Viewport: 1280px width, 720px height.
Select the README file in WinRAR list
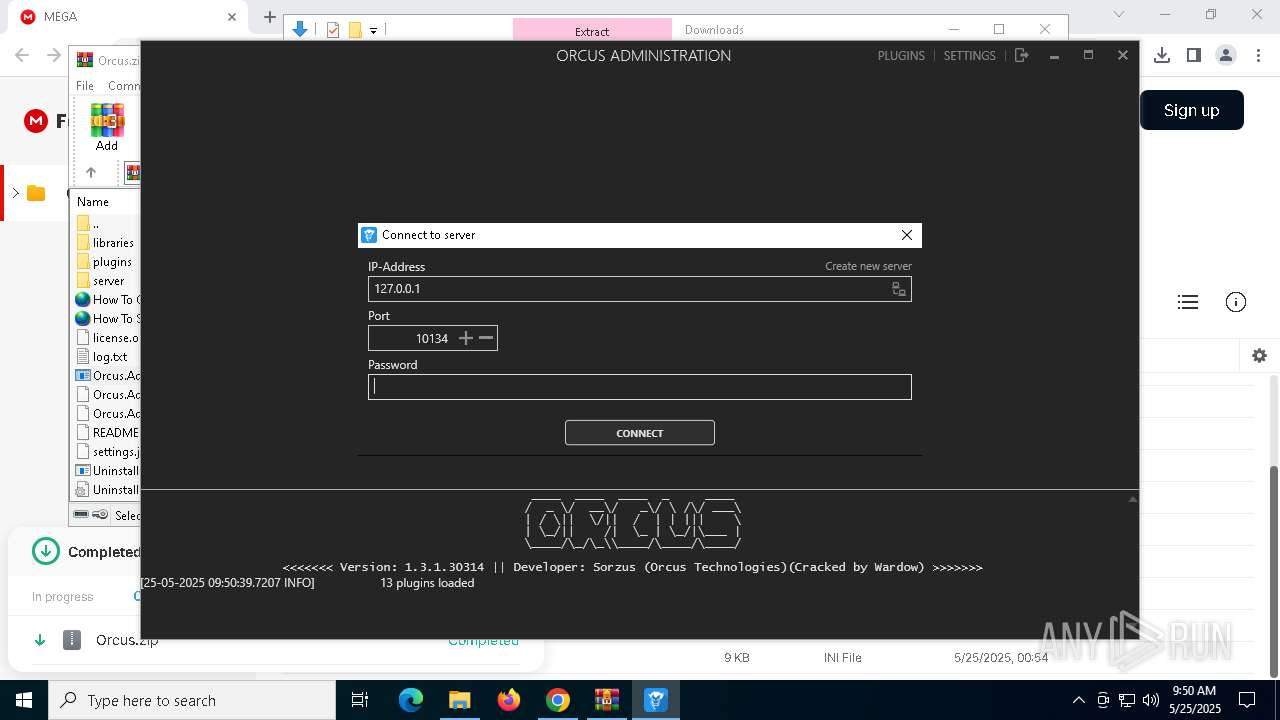107,433
